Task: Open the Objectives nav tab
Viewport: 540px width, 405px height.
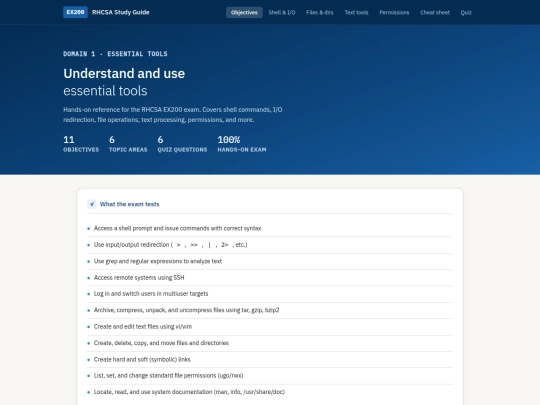Action: coord(244,12)
